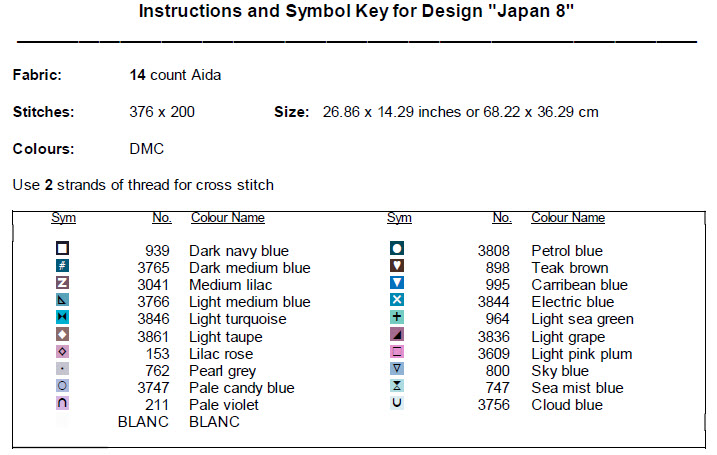Select the Pale violet arch symbol
The image size is (717, 455).
point(63,403)
